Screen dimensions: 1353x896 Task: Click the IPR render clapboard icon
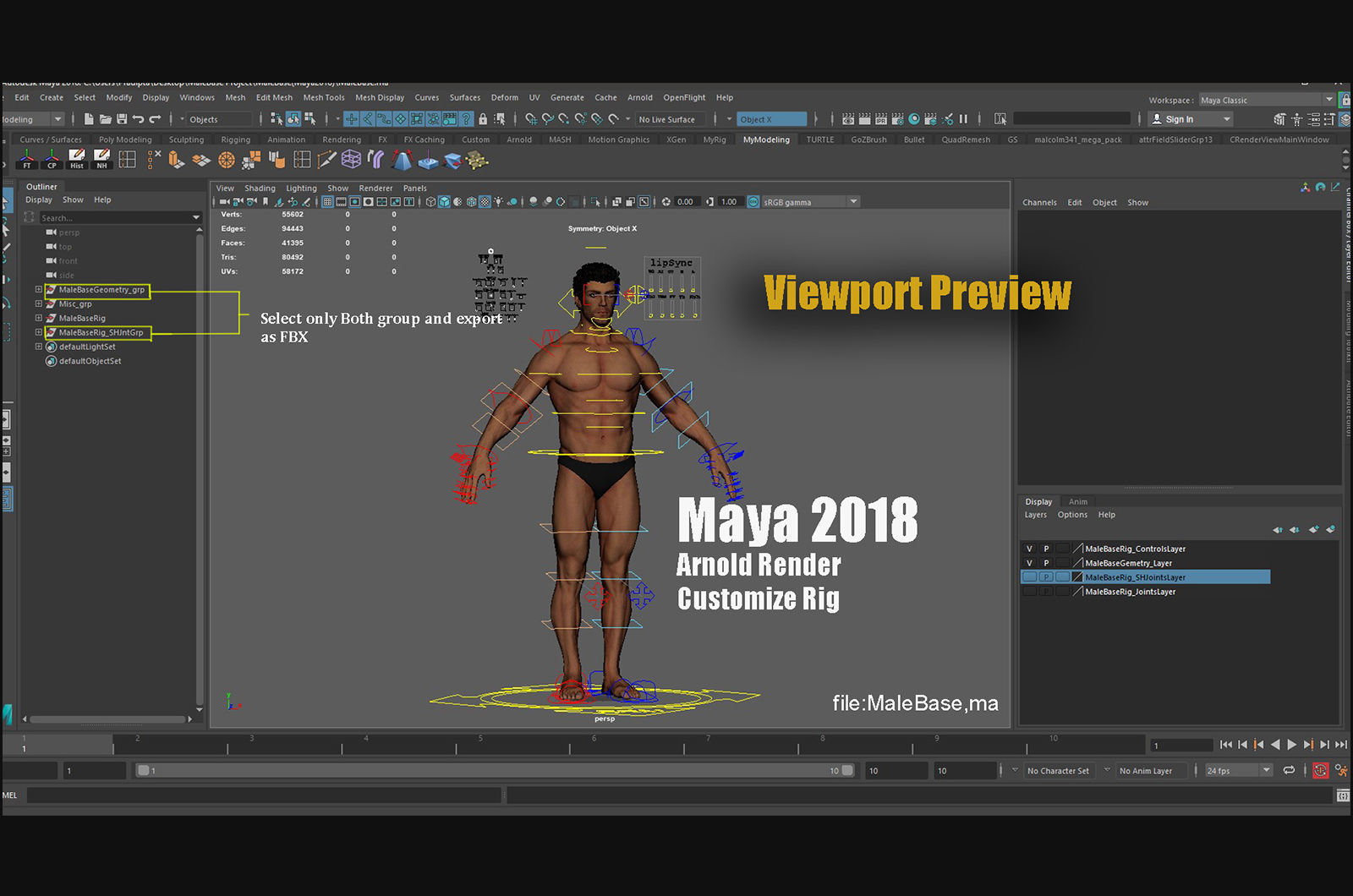click(x=880, y=119)
